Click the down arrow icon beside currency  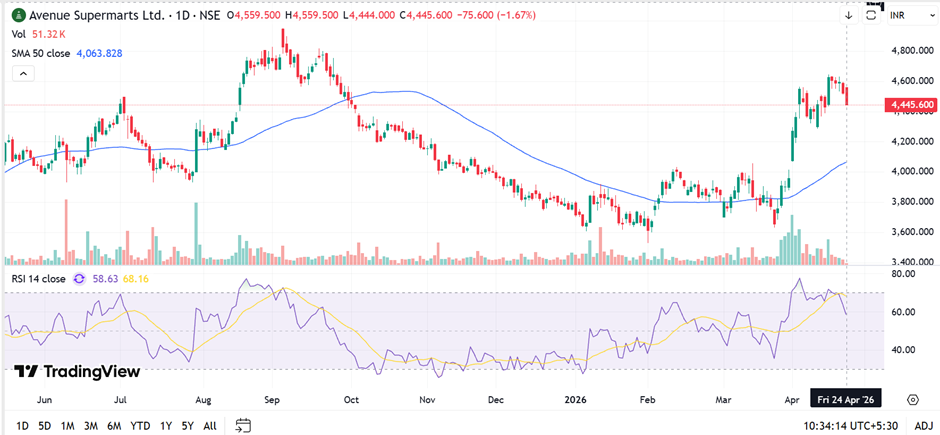[x=848, y=16]
